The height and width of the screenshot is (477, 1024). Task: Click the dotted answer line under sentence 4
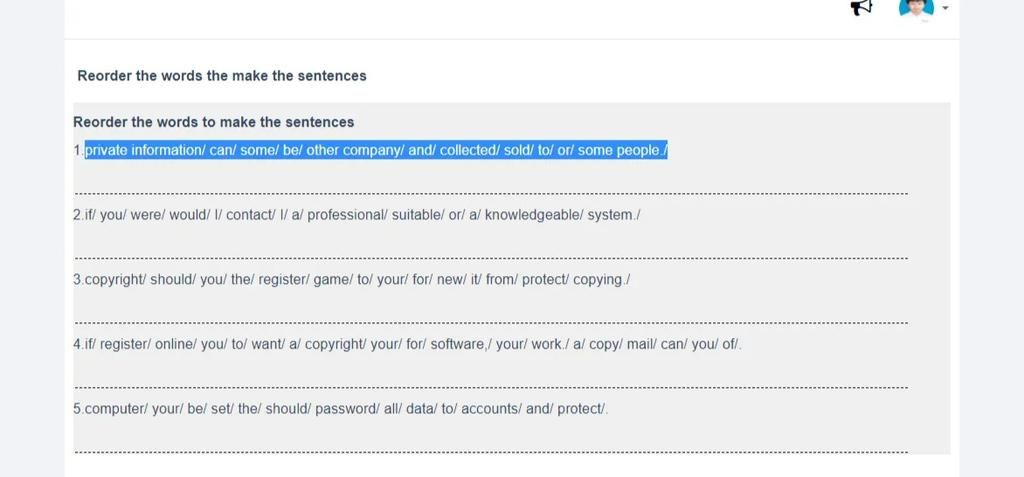pos(491,387)
